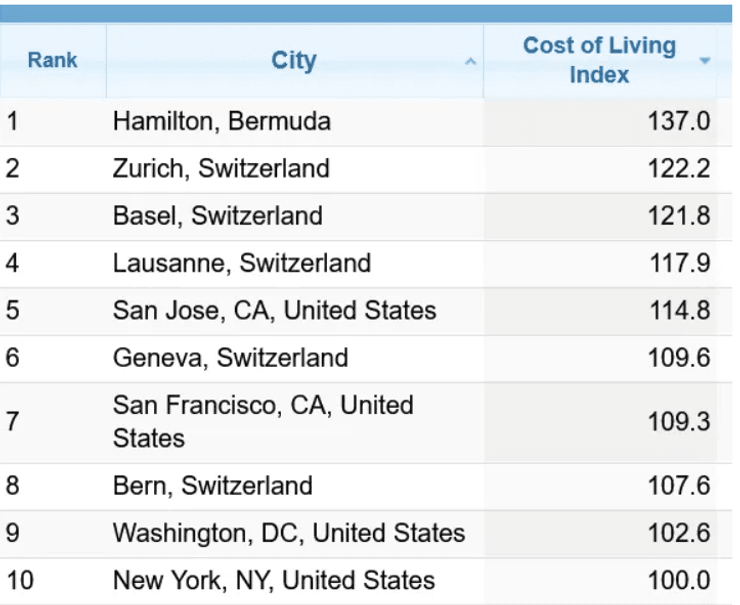The width and height of the screenshot is (740, 605).
Task: Click the San Francisco, CA, United States cell
Action: (x=262, y=421)
